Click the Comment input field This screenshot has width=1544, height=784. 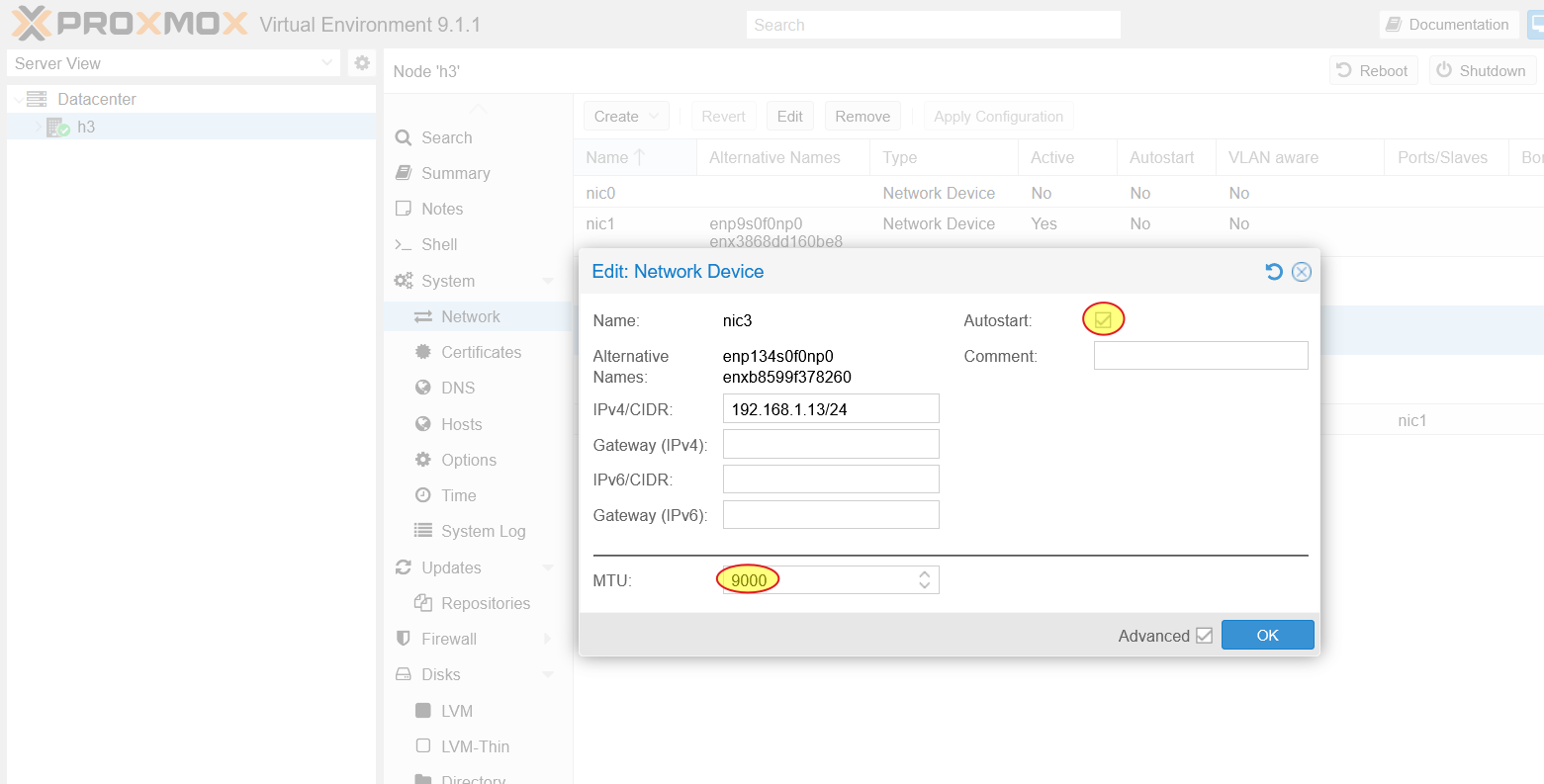pyautogui.click(x=1201, y=355)
